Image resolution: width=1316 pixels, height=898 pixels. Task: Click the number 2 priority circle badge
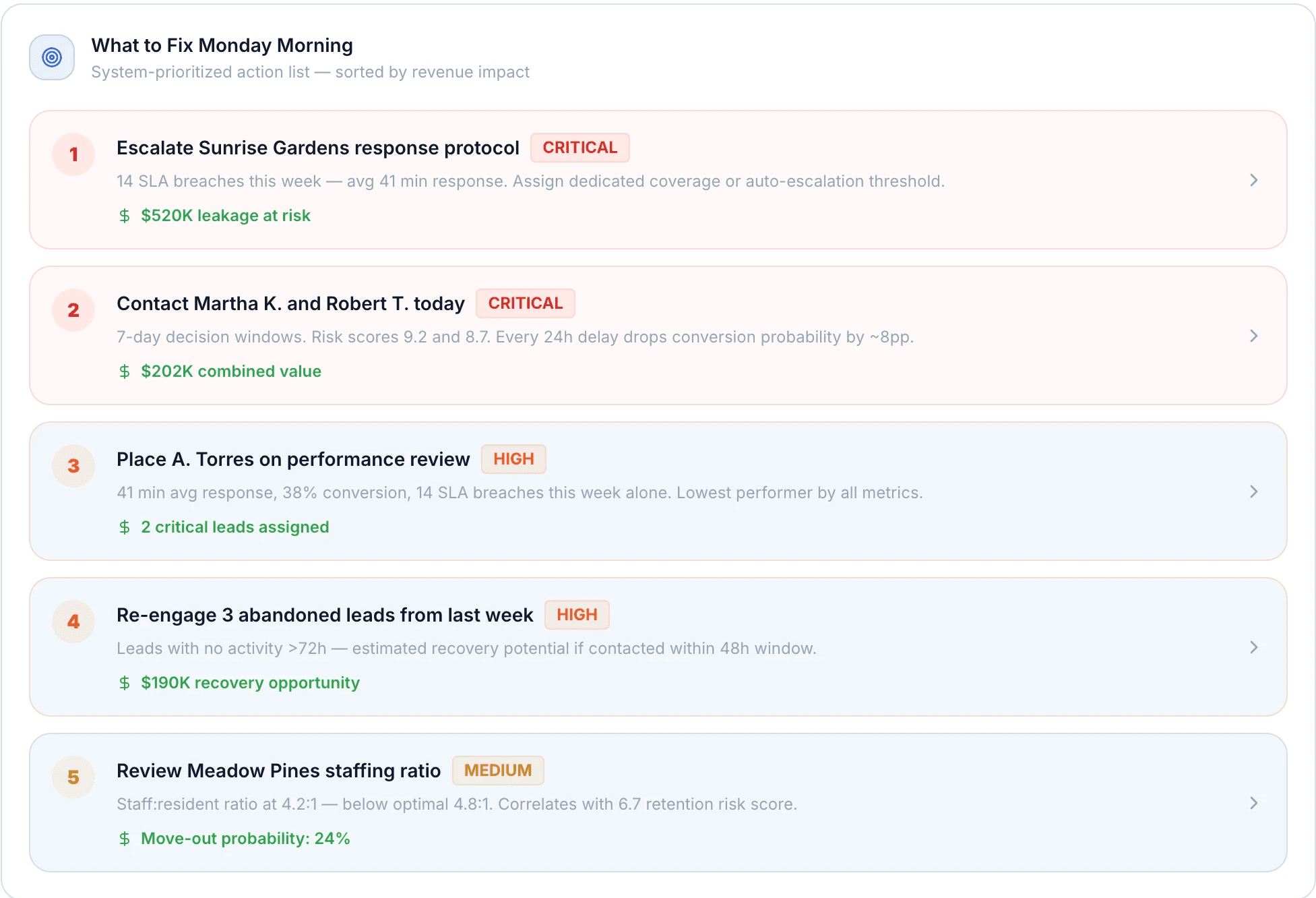click(x=73, y=310)
